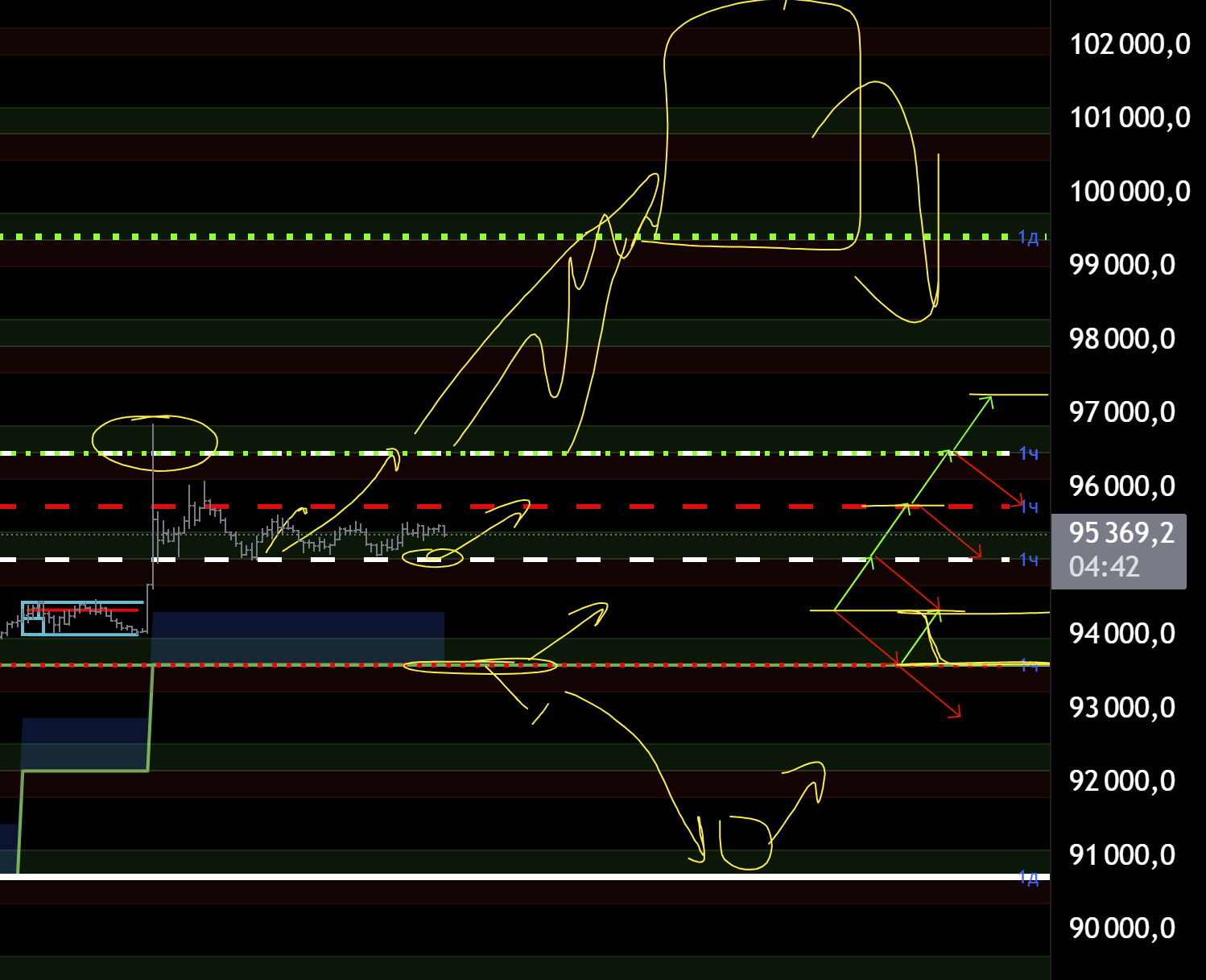Click the 102 000,0 price axis label

tap(1129, 44)
